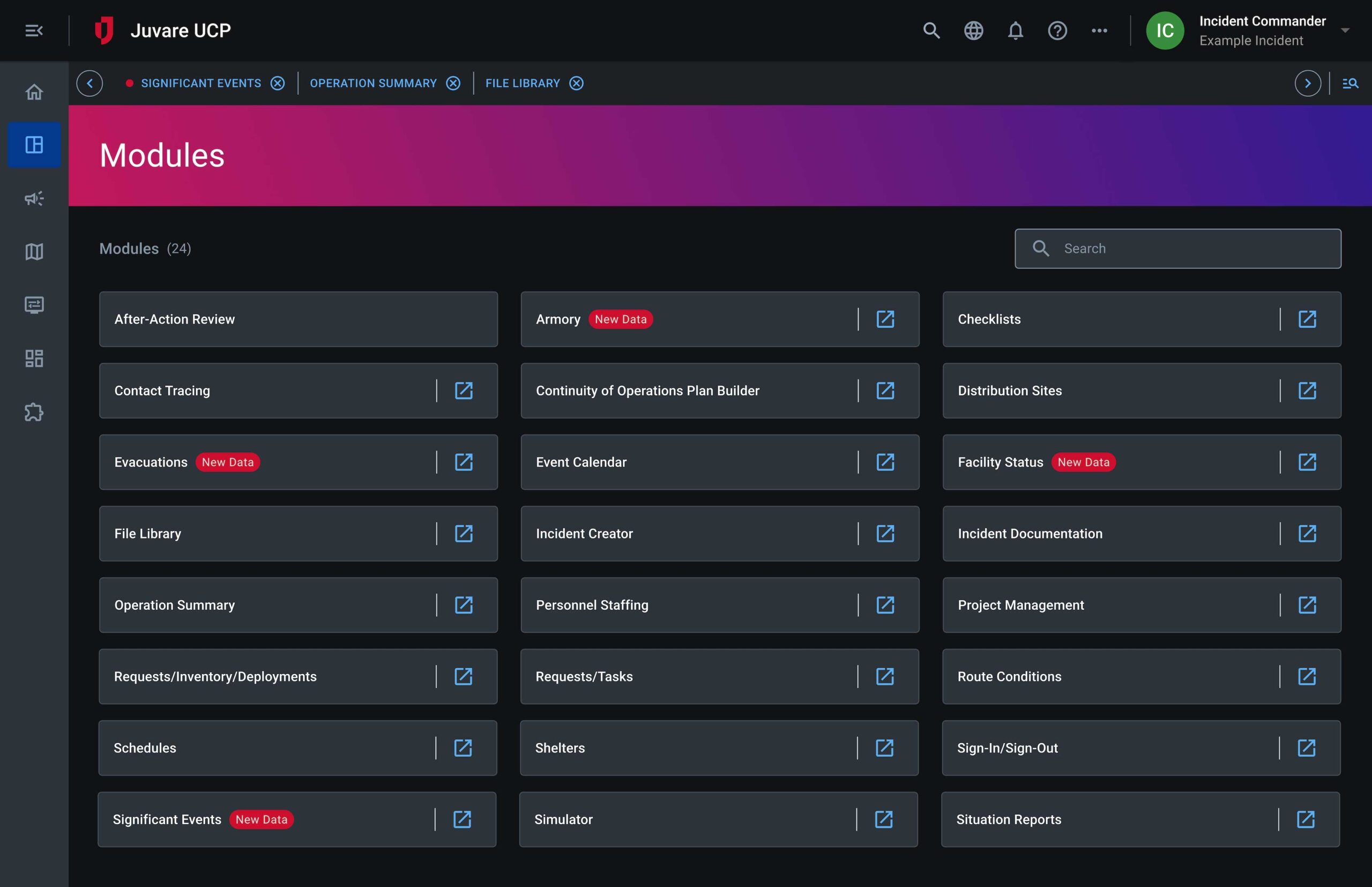The width and height of the screenshot is (1372, 887).
Task: Open the megaphone announcements sidebar icon
Action: point(34,198)
